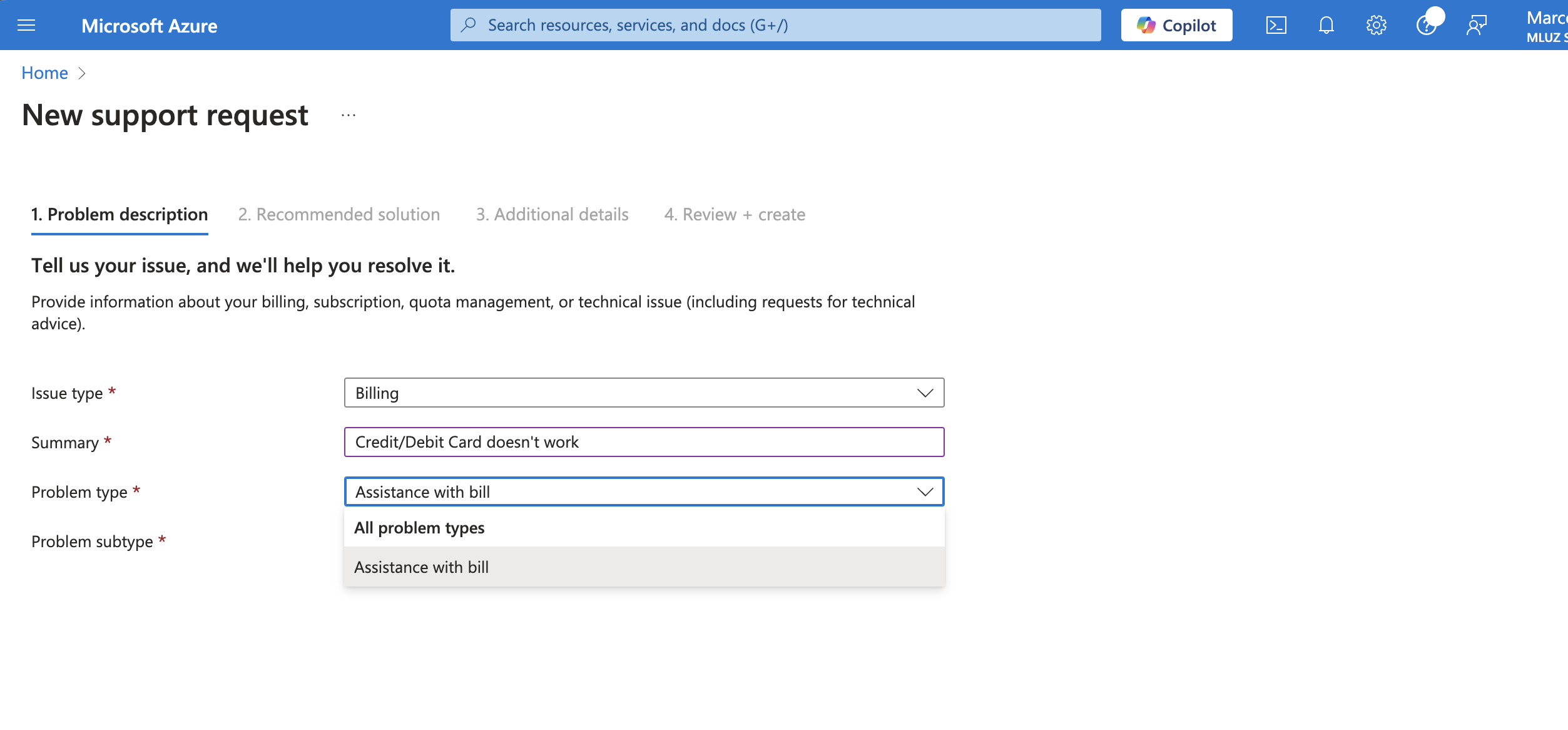Launch Azure Cloud Shell from the top bar
Image resolution: width=1568 pixels, height=730 pixels.
(1276, 25)
